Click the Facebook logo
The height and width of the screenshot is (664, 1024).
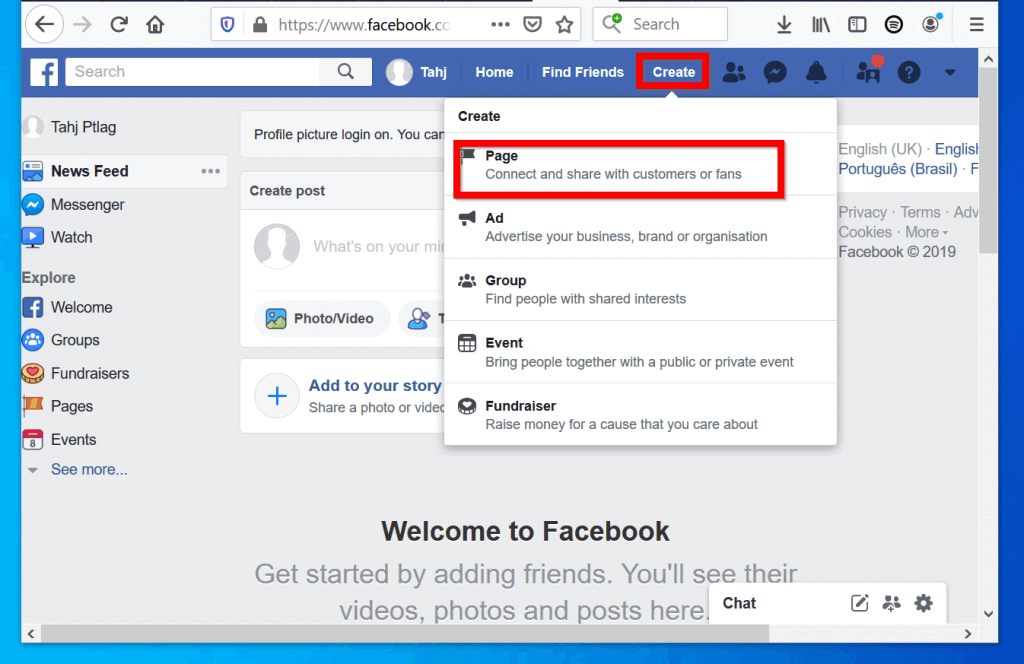44,72
